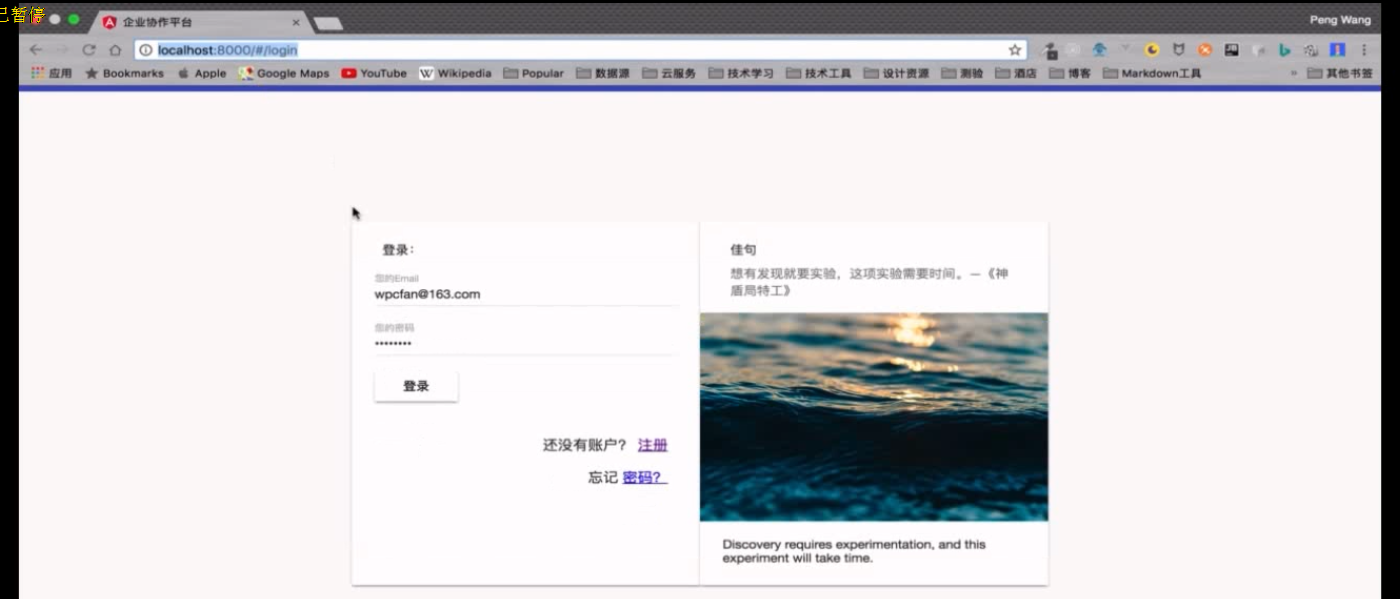Focus the password input field
1400x599 pixels.
(525, 343)
